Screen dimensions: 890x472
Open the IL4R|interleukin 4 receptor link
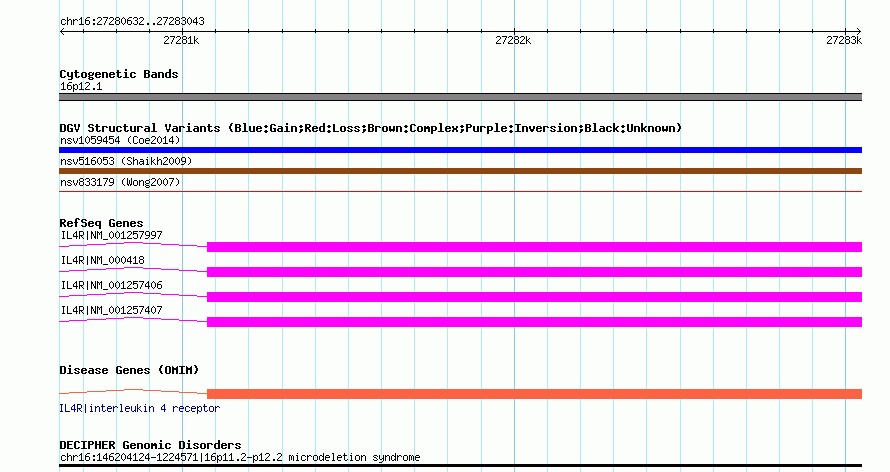(x=139, y=408)
